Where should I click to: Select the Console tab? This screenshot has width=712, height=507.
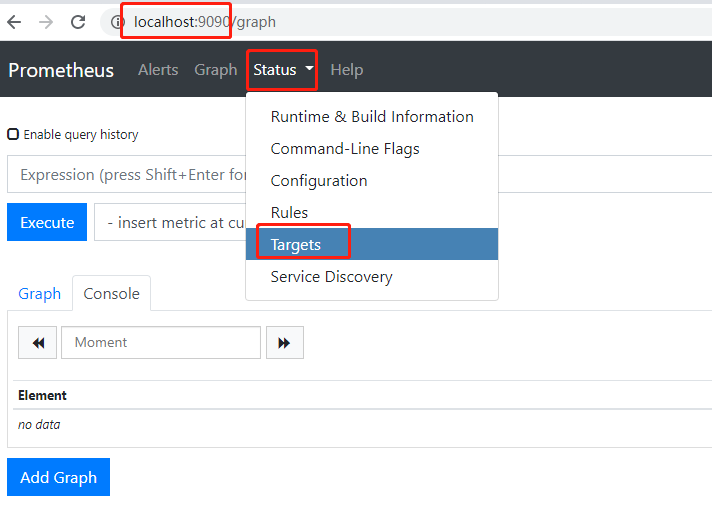111,294
